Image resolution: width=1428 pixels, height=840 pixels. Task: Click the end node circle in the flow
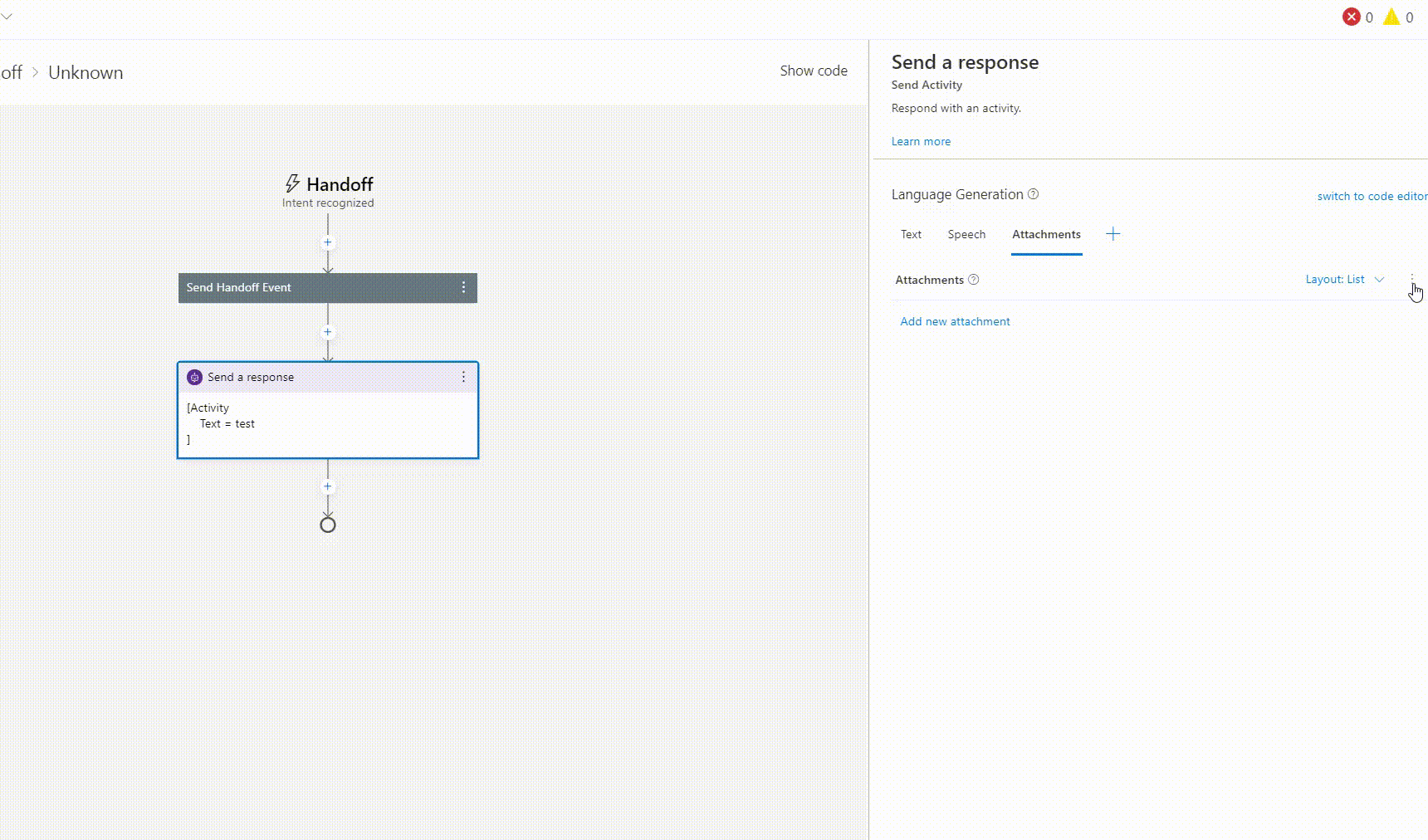tap(327, 524)
